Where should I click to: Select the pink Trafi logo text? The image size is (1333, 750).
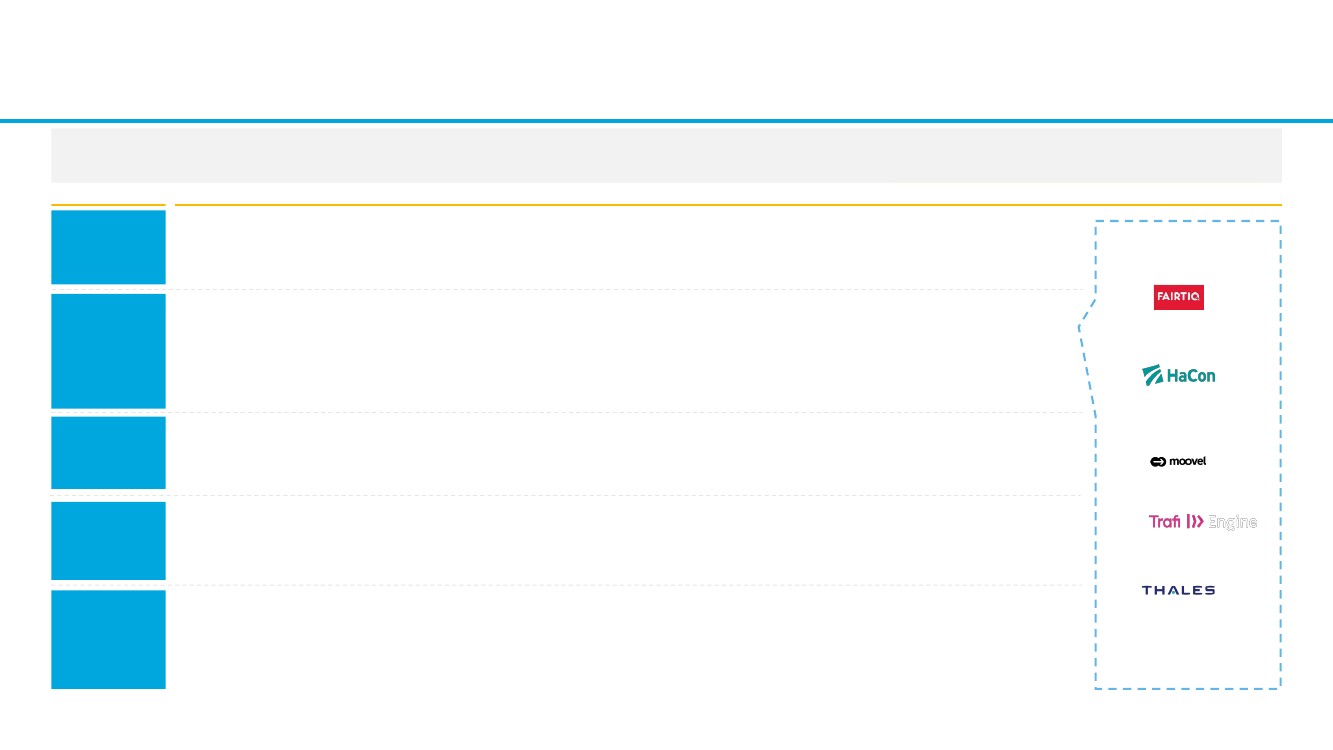1165,521
